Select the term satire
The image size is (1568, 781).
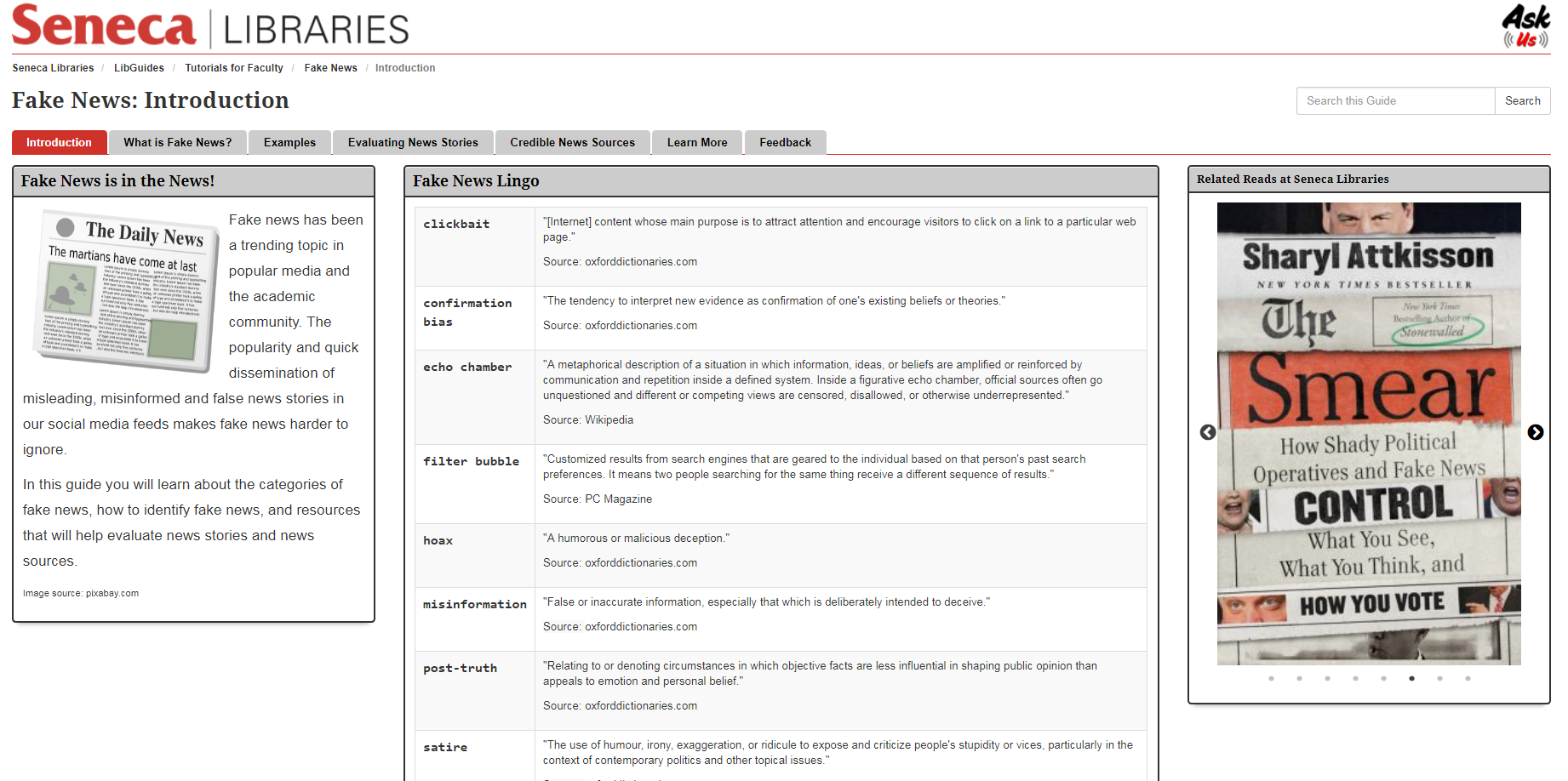pos(445,747)
